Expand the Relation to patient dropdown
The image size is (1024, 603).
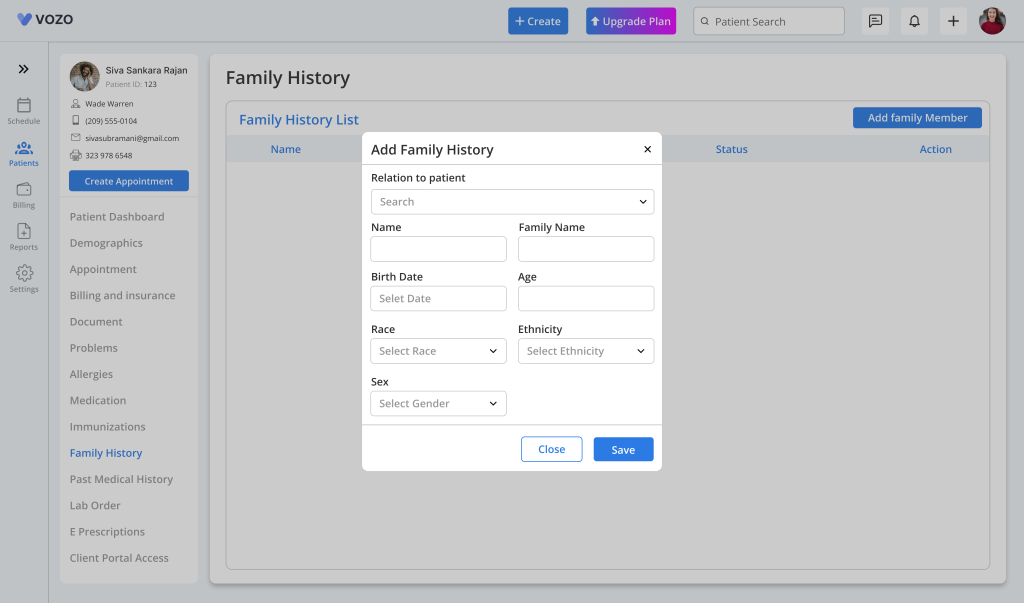512,202
